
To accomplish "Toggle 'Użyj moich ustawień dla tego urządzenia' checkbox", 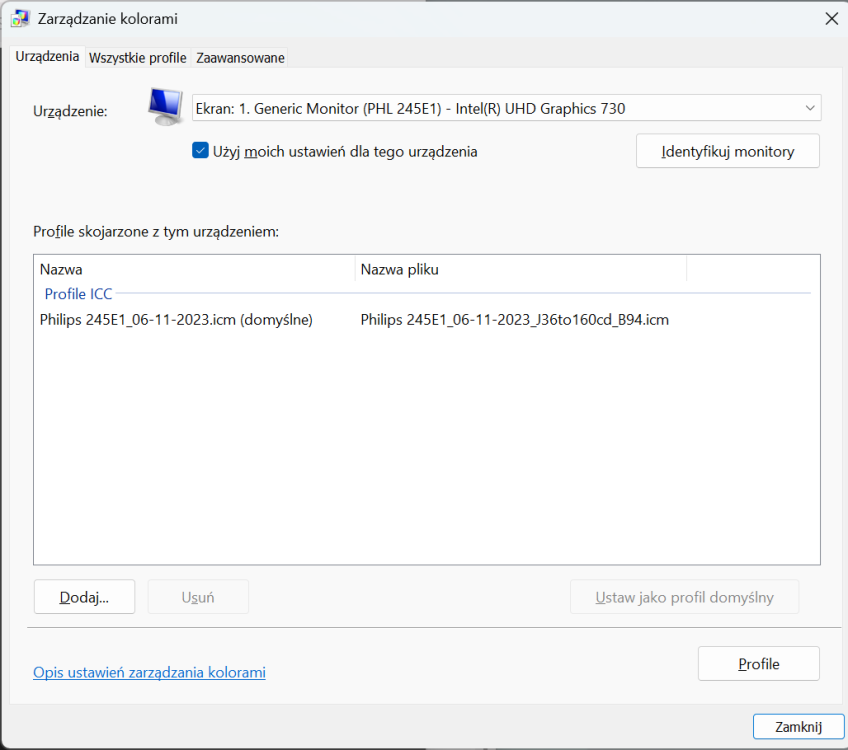I will (x=200, y=150).
